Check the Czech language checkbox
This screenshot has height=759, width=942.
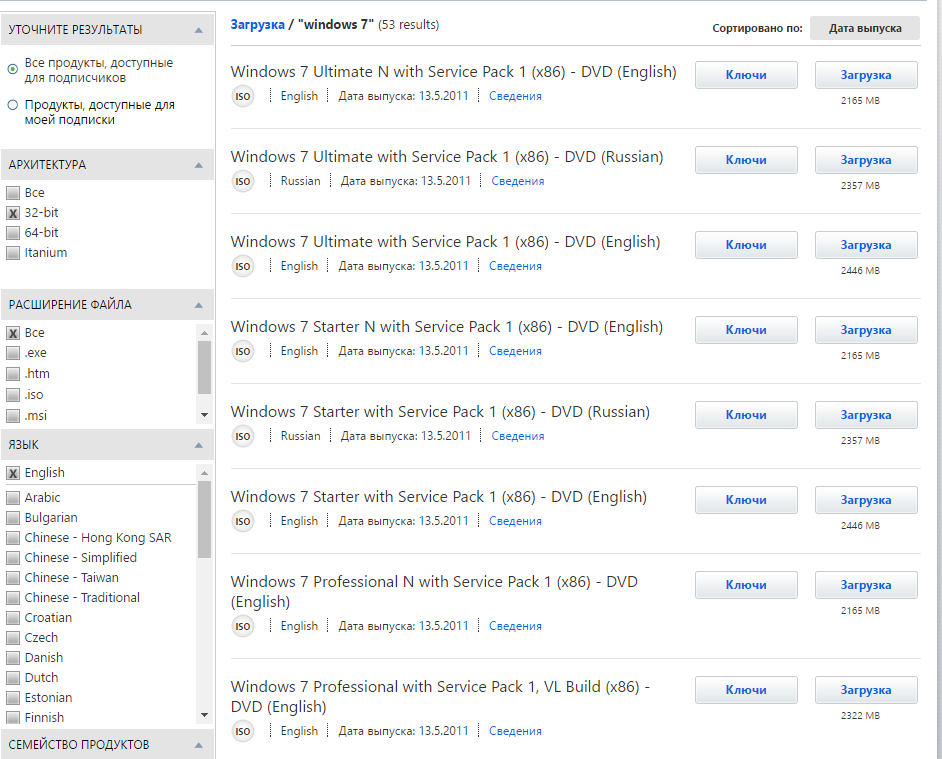[x=13, y=638]
